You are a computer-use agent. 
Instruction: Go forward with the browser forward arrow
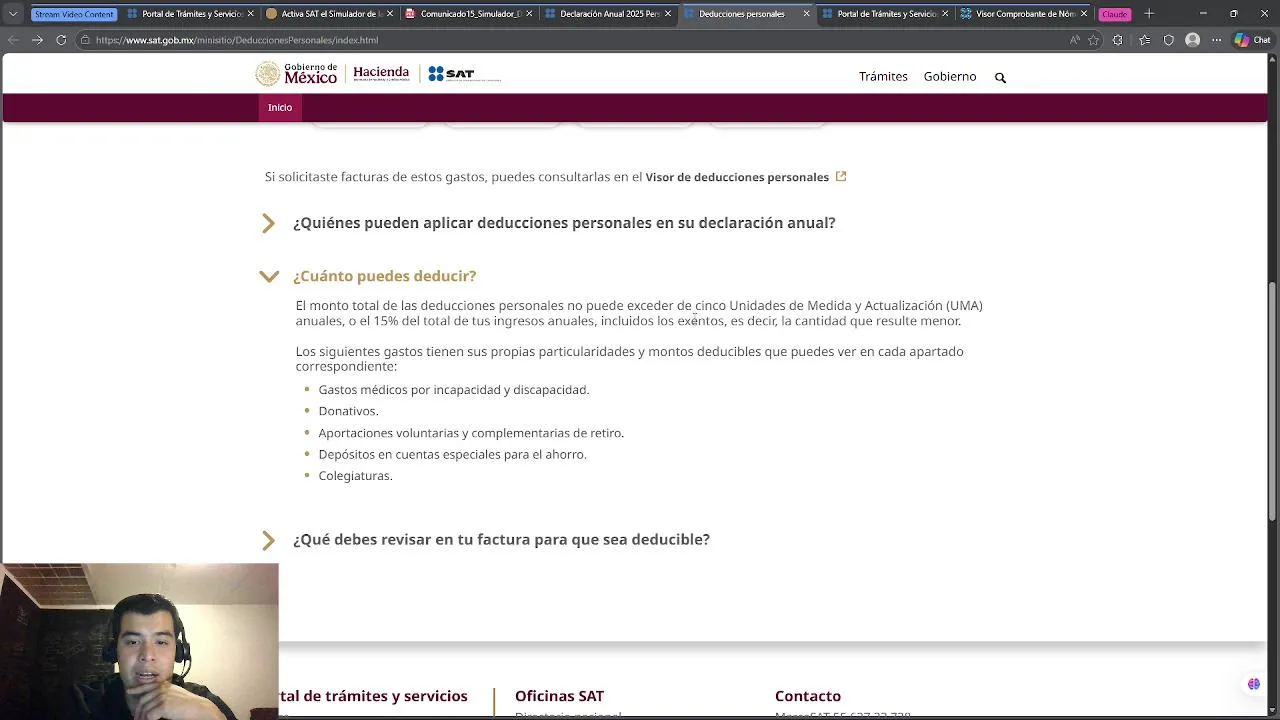click(37, 40)
